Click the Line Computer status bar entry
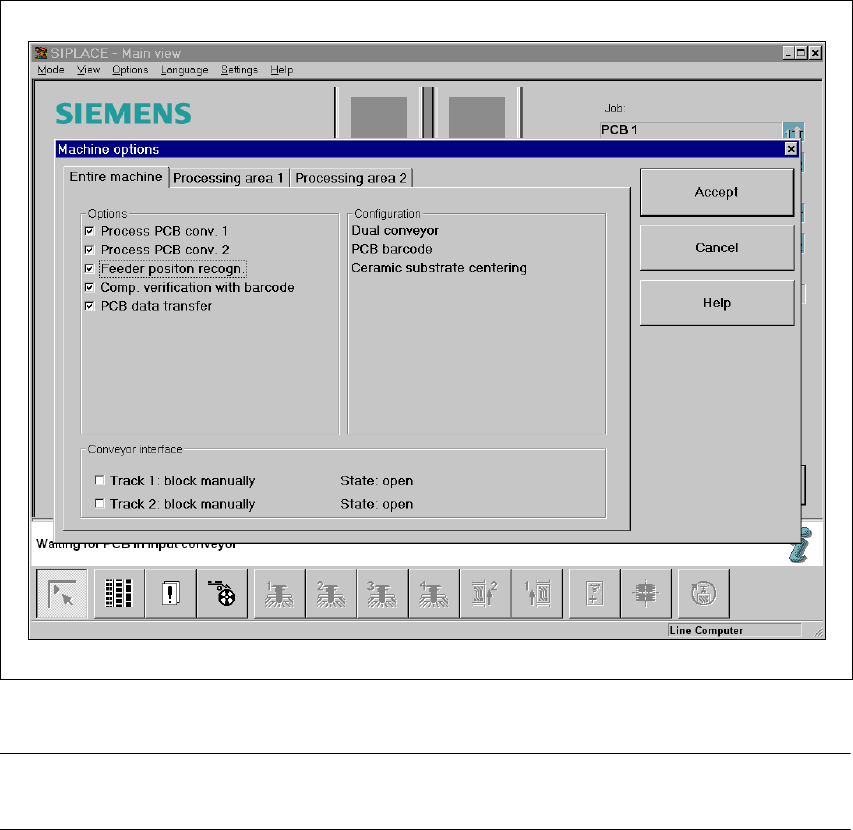Screen dimensions: 853x830 734,630
